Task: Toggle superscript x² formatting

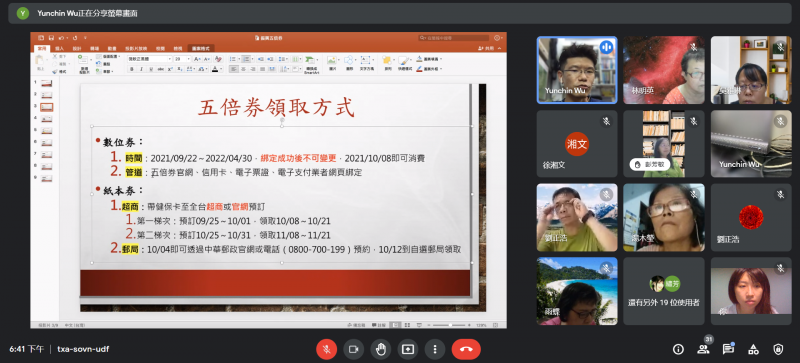Action: [170, 69]
